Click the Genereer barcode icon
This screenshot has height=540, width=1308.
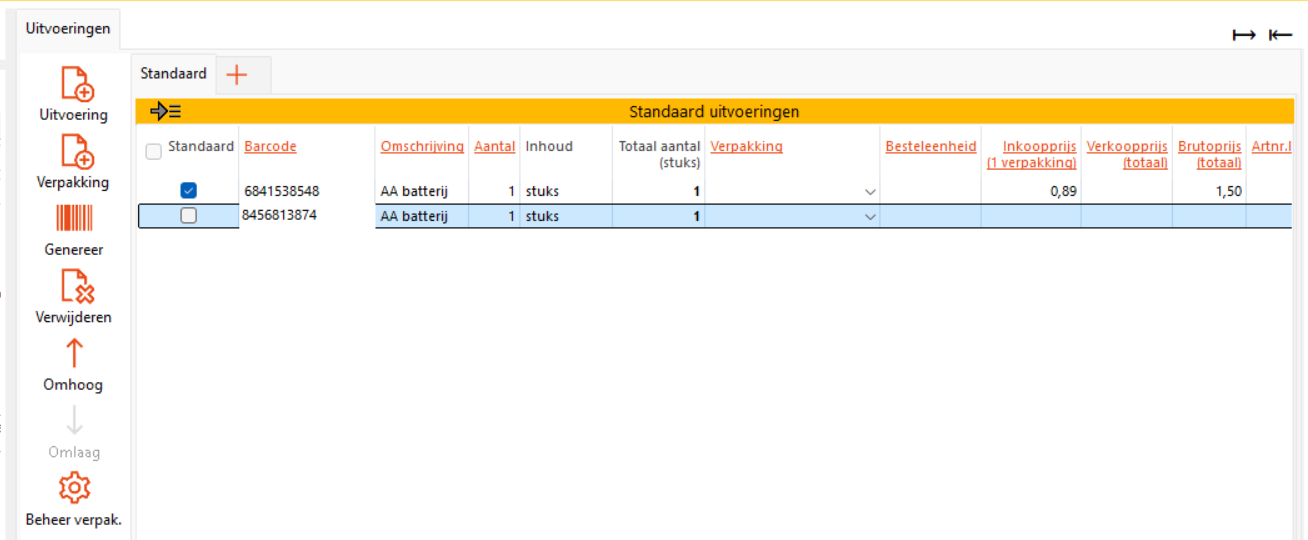pos(74,219)
